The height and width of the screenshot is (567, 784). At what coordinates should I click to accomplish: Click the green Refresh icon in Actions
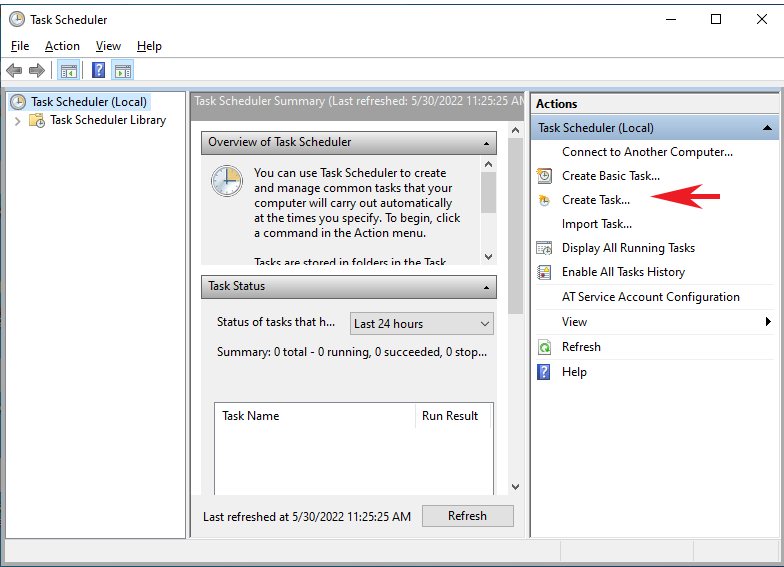point(544,347)
